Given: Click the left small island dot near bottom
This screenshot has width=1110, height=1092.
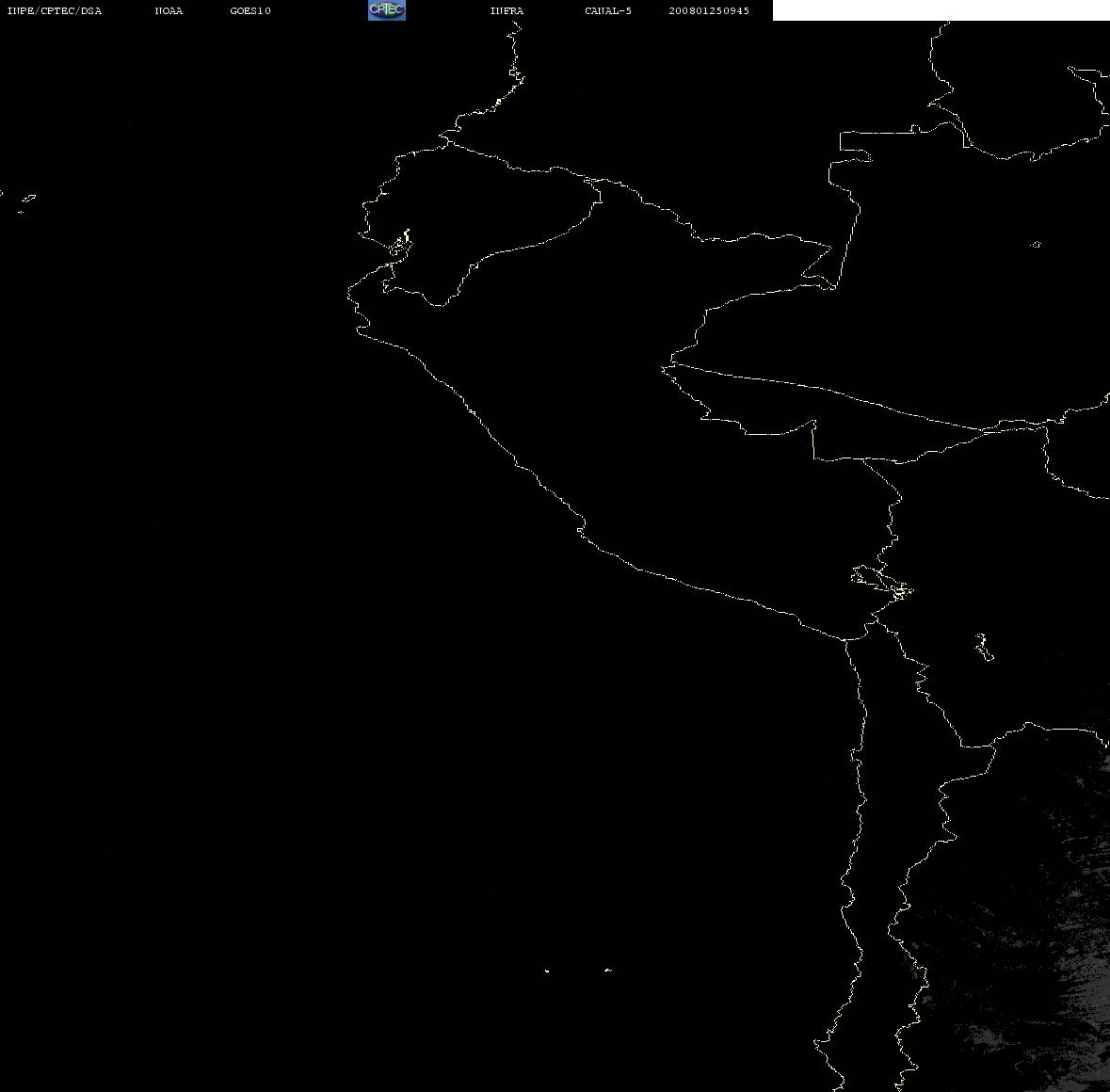Looking at the screenshot, I should pos(546,971).
